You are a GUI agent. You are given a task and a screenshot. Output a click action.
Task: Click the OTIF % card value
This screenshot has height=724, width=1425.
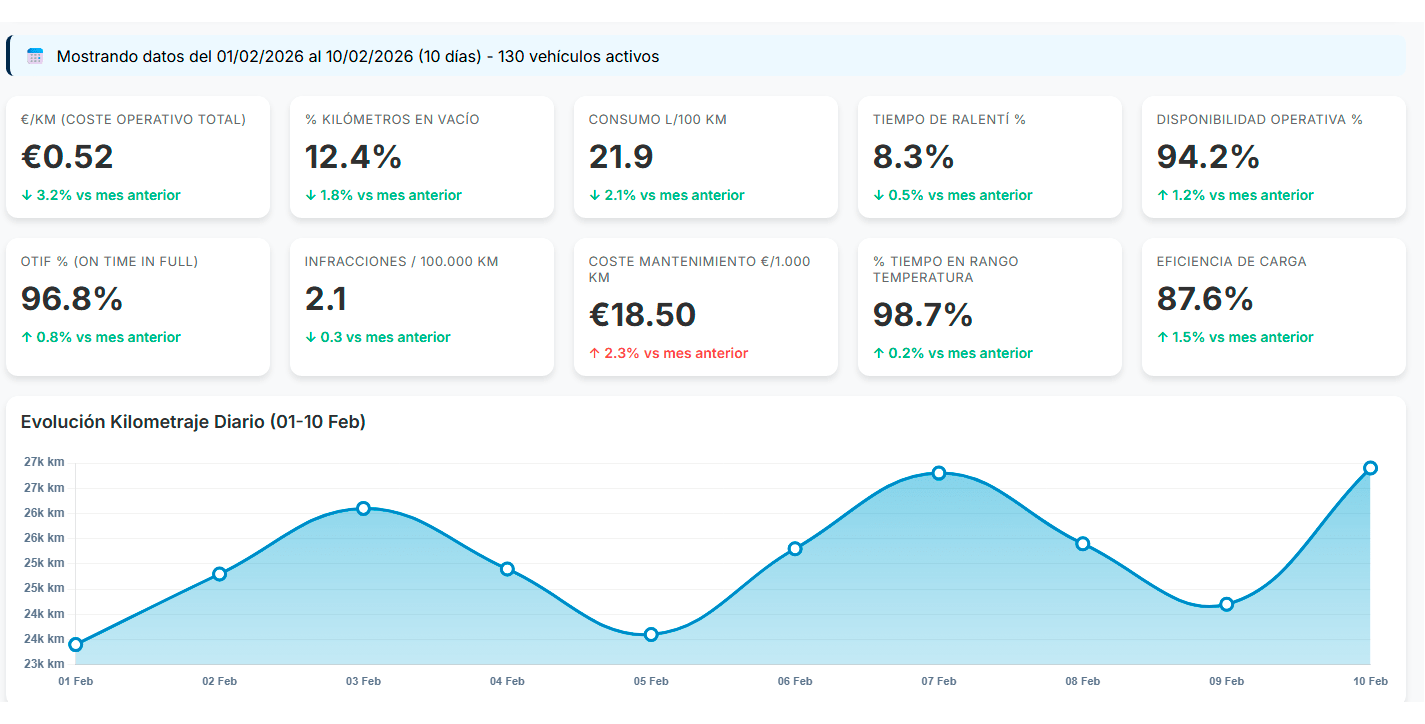tap(72, 299)
